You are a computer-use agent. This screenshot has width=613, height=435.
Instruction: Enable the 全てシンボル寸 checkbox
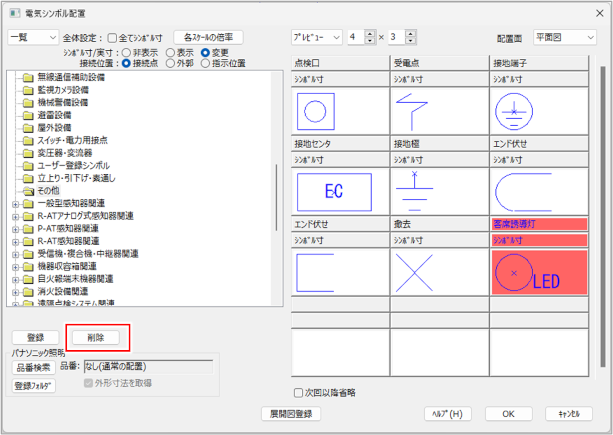click(112, 37)
